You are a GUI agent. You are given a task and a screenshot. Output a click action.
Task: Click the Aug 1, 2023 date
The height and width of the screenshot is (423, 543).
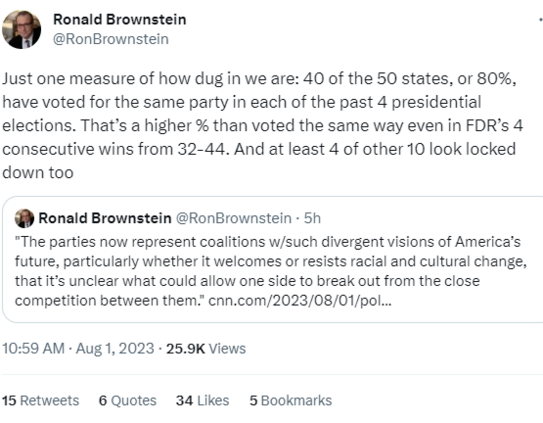115,348
